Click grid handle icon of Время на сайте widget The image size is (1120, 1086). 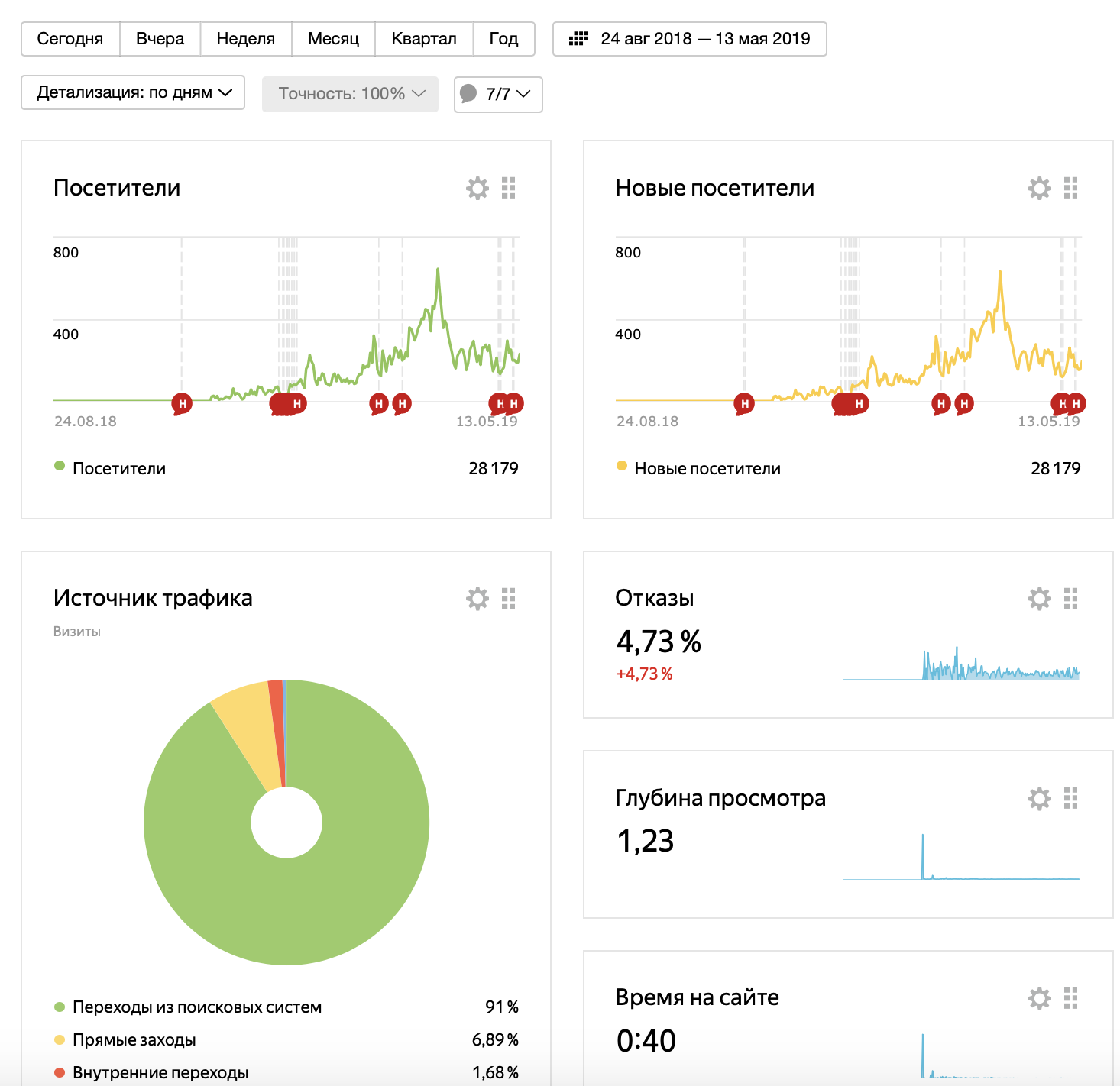tap(1070, 997)
